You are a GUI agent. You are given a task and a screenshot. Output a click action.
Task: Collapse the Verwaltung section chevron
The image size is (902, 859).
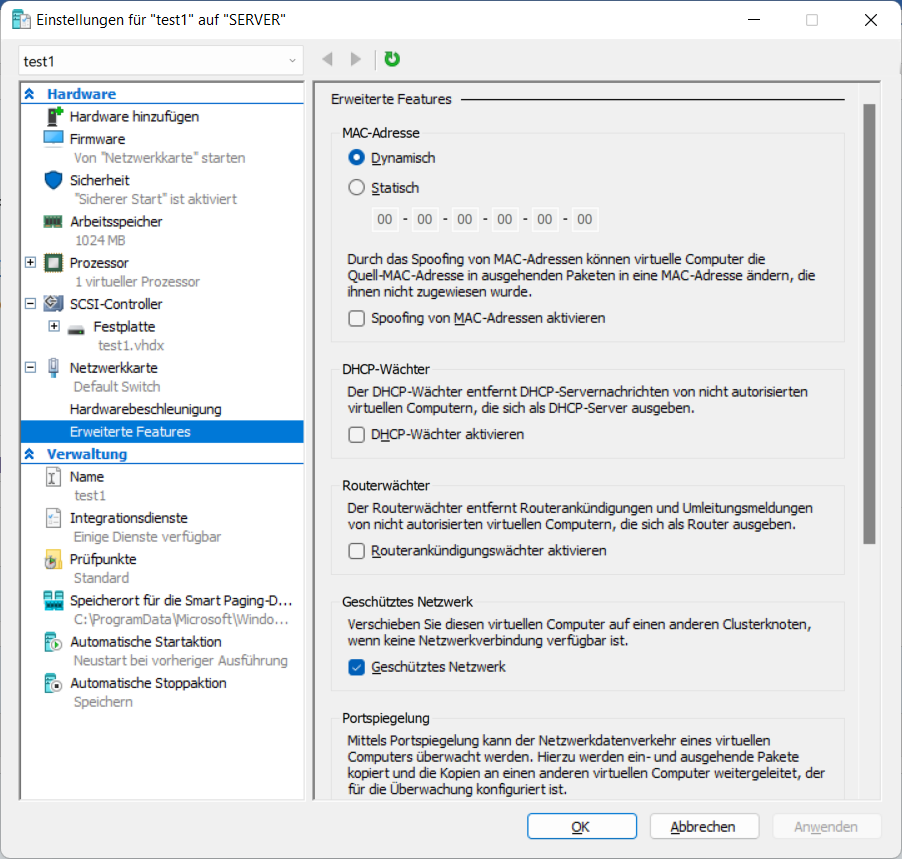(x=29, y=454)
